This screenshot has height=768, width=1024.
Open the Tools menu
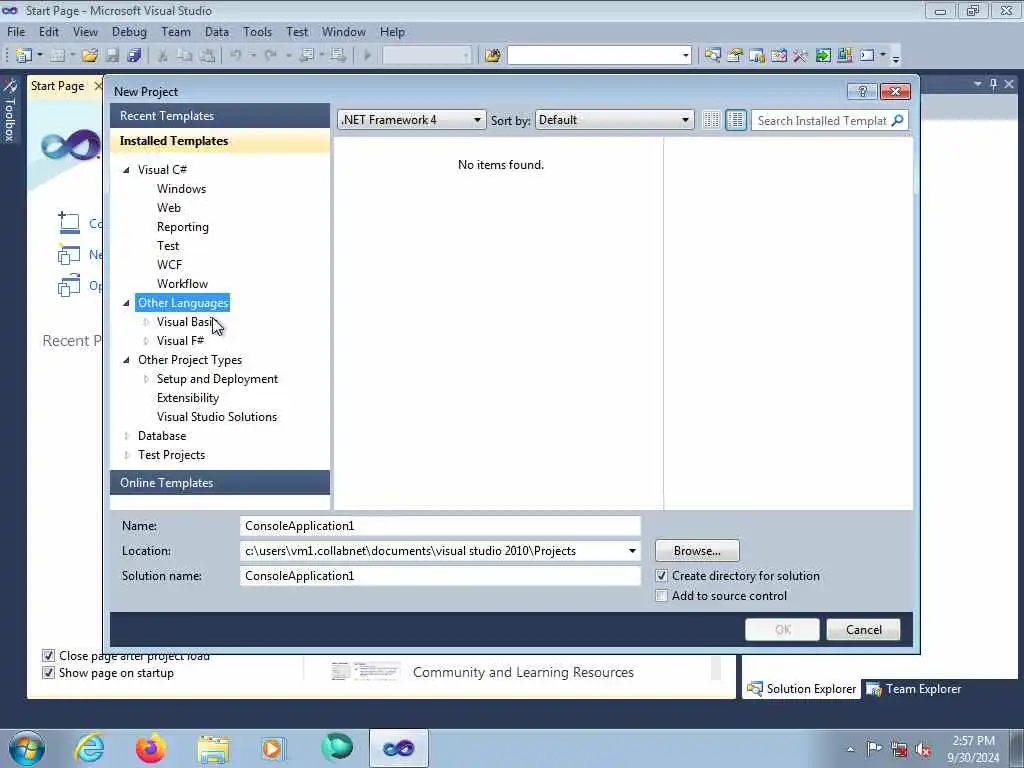point(257,32)
